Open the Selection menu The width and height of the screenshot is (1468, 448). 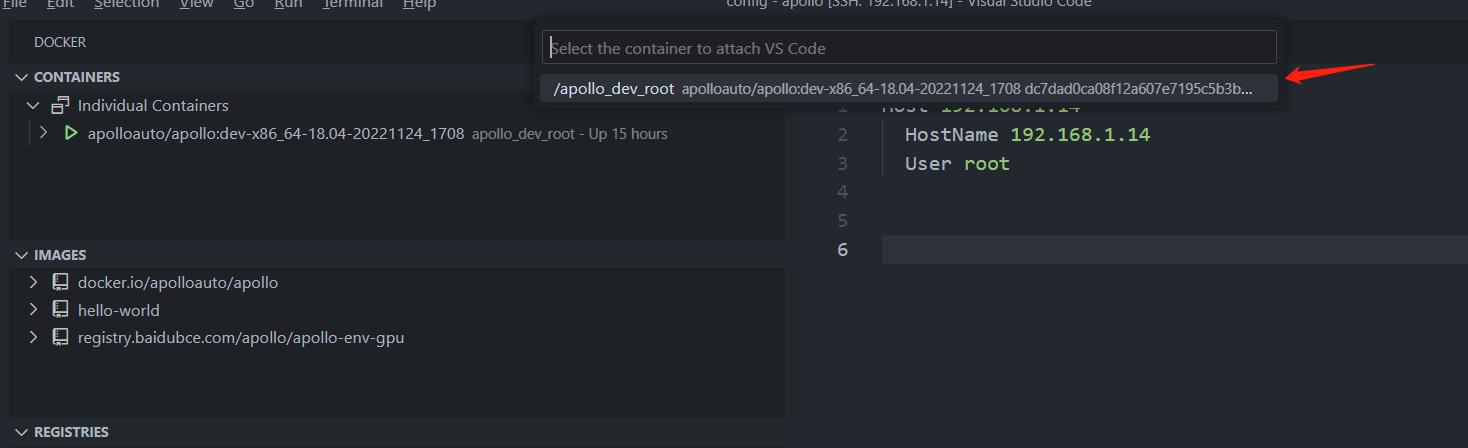pos(126,4)
